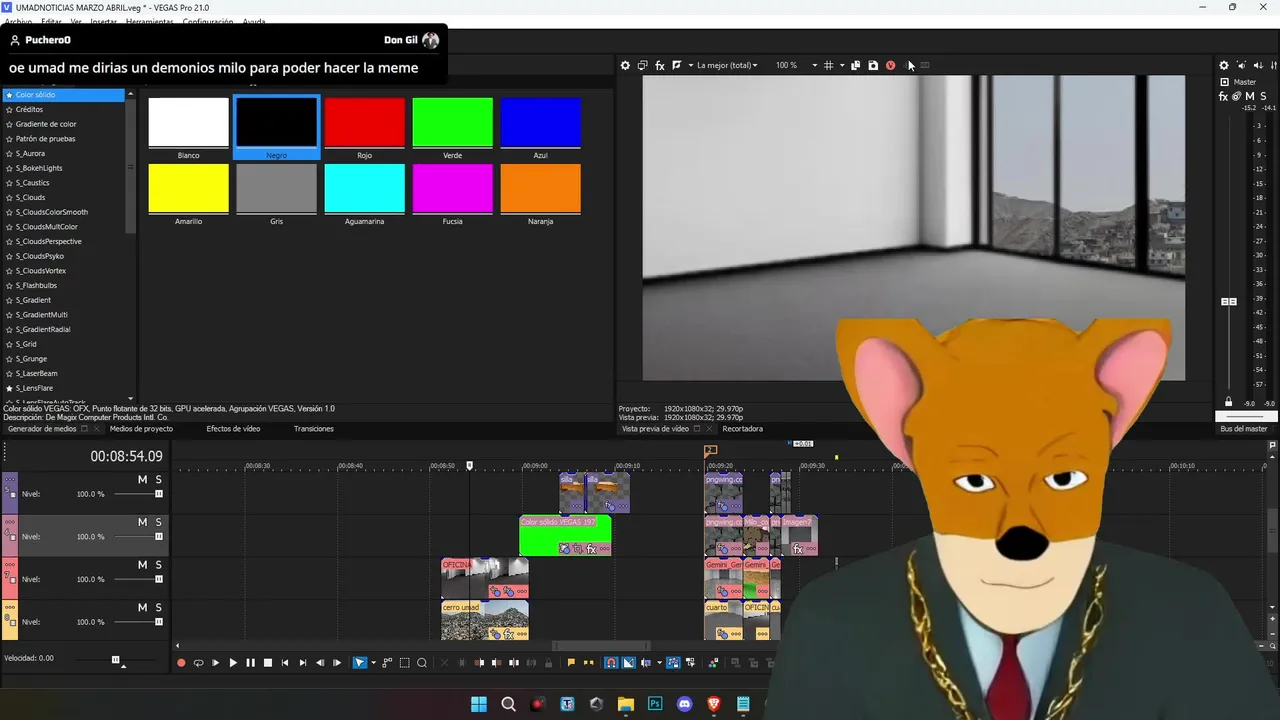
Task: Open track 5 more options dots
Action: [10, 480]
